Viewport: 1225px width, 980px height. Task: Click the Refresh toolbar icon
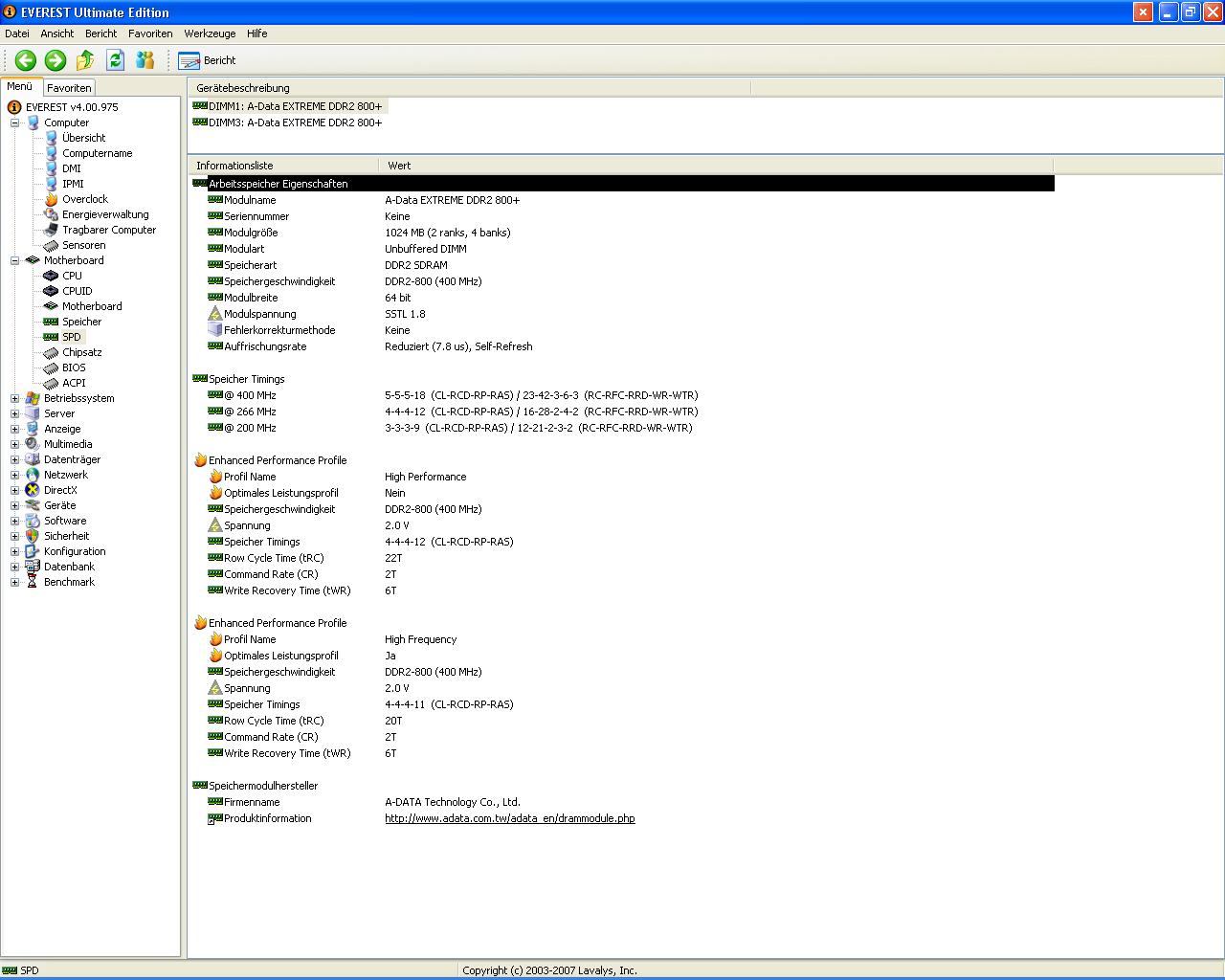[115, 60]
